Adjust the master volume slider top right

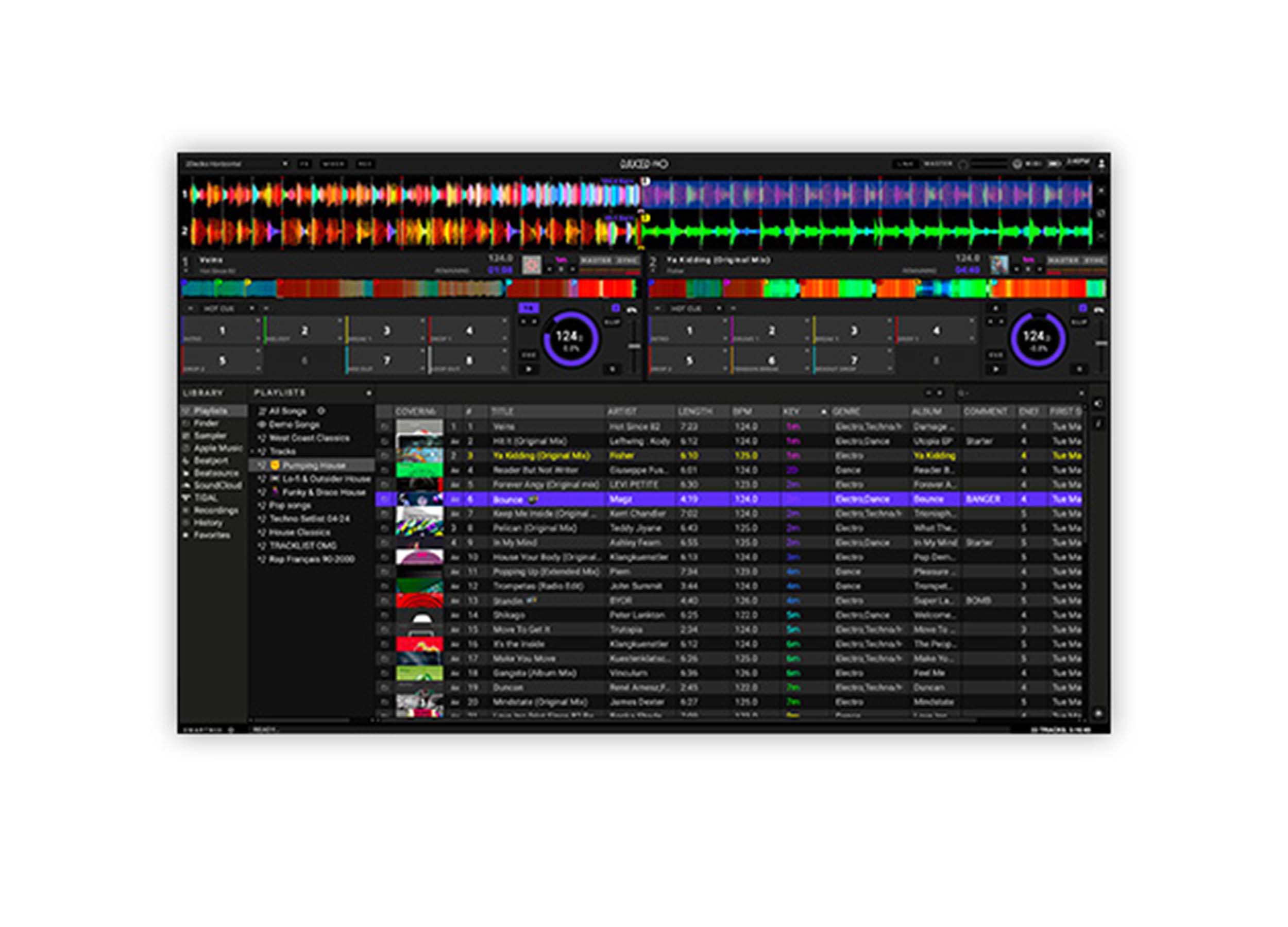(990, 165)
